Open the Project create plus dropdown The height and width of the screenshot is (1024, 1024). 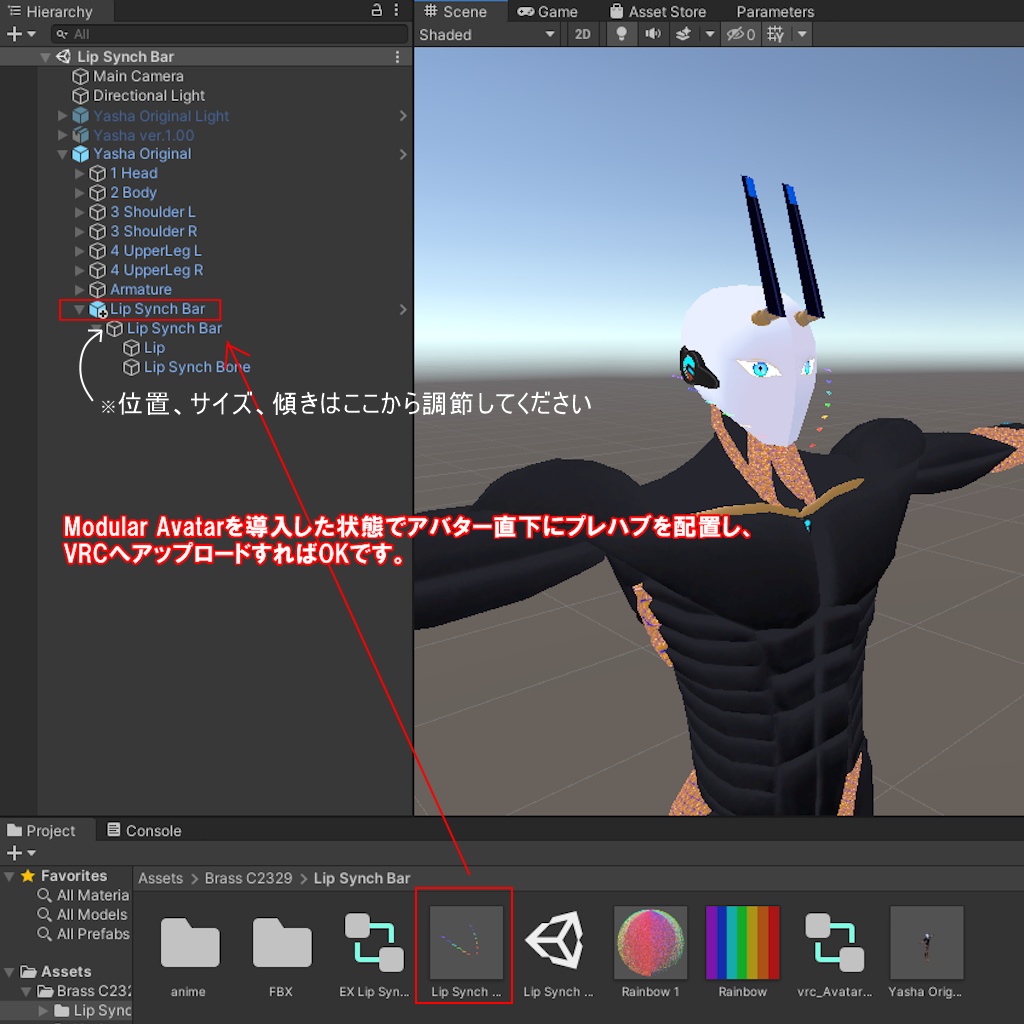pyautogui.click(x=20, y=853)
